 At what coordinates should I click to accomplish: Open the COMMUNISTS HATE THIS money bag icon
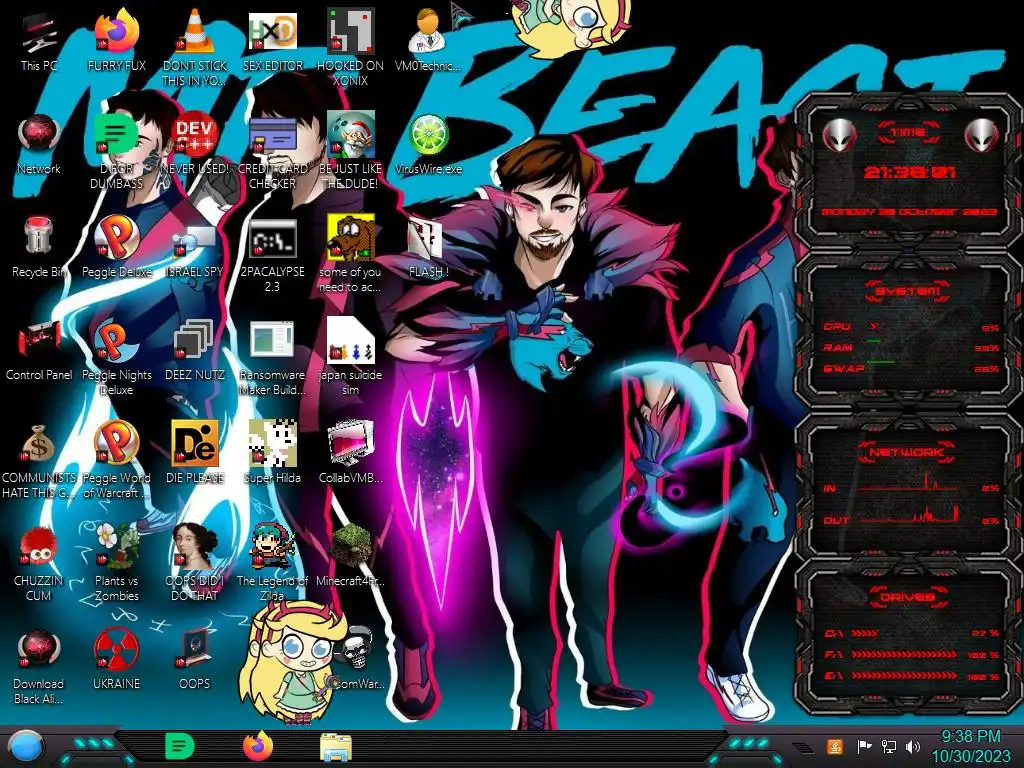click(39, 444)
